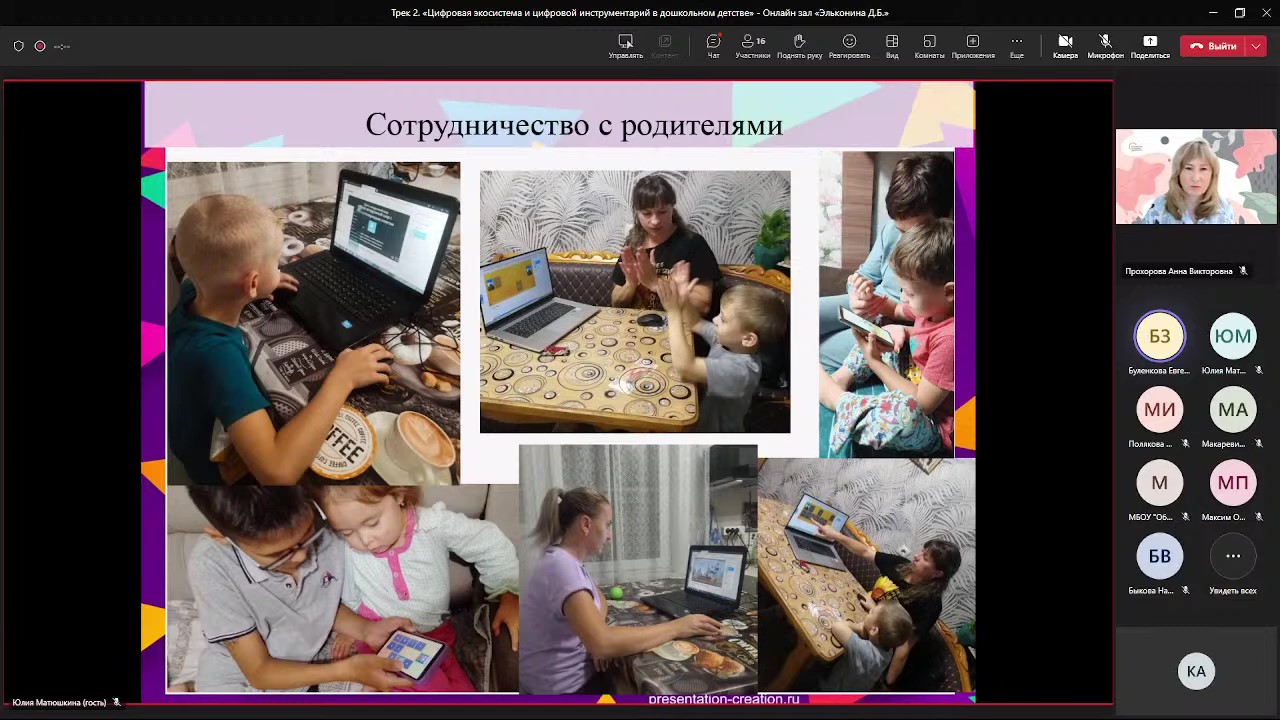Open the Чат (Chat) panel

[x=713, y=45]
